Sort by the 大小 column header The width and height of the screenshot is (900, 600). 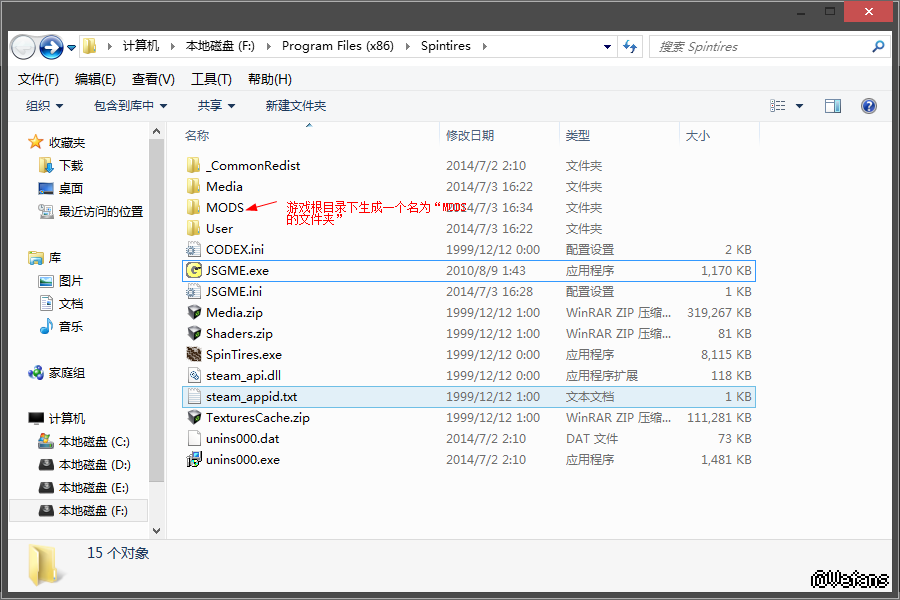point(698,136)
